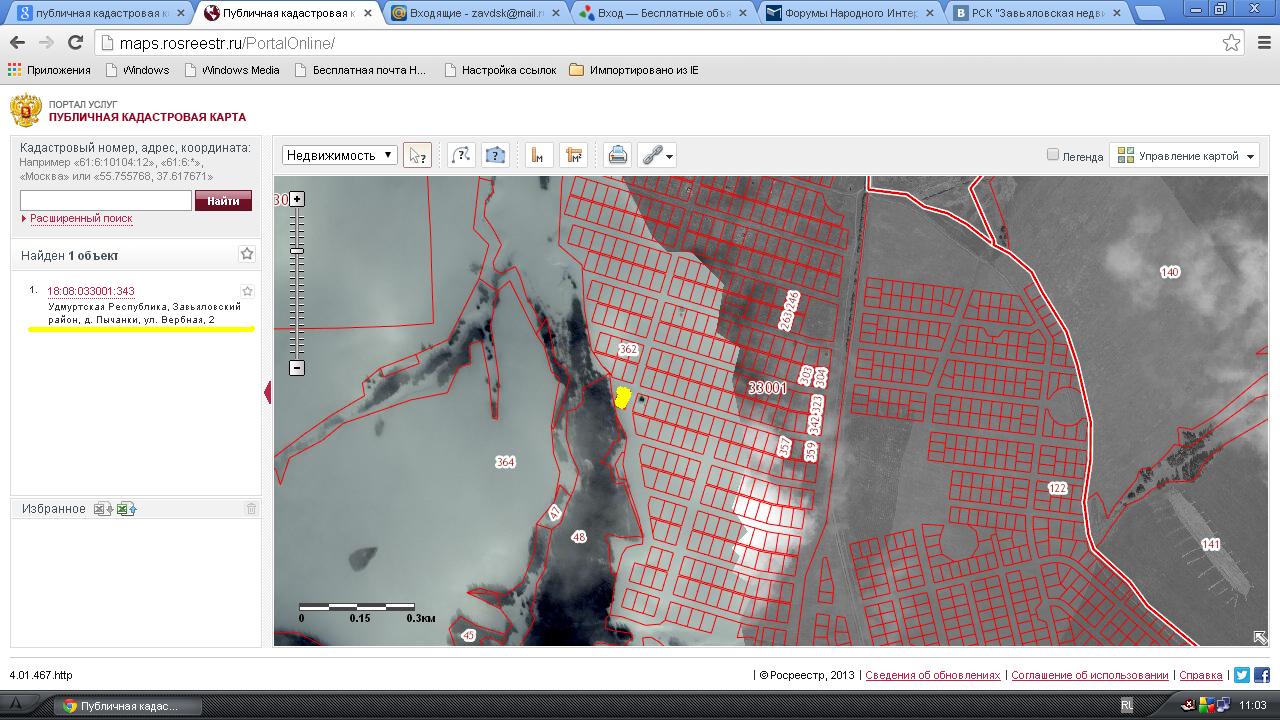
Task: Open the Недвижимость dropdown
Action: pyautogui.click(x=340, y=155)
